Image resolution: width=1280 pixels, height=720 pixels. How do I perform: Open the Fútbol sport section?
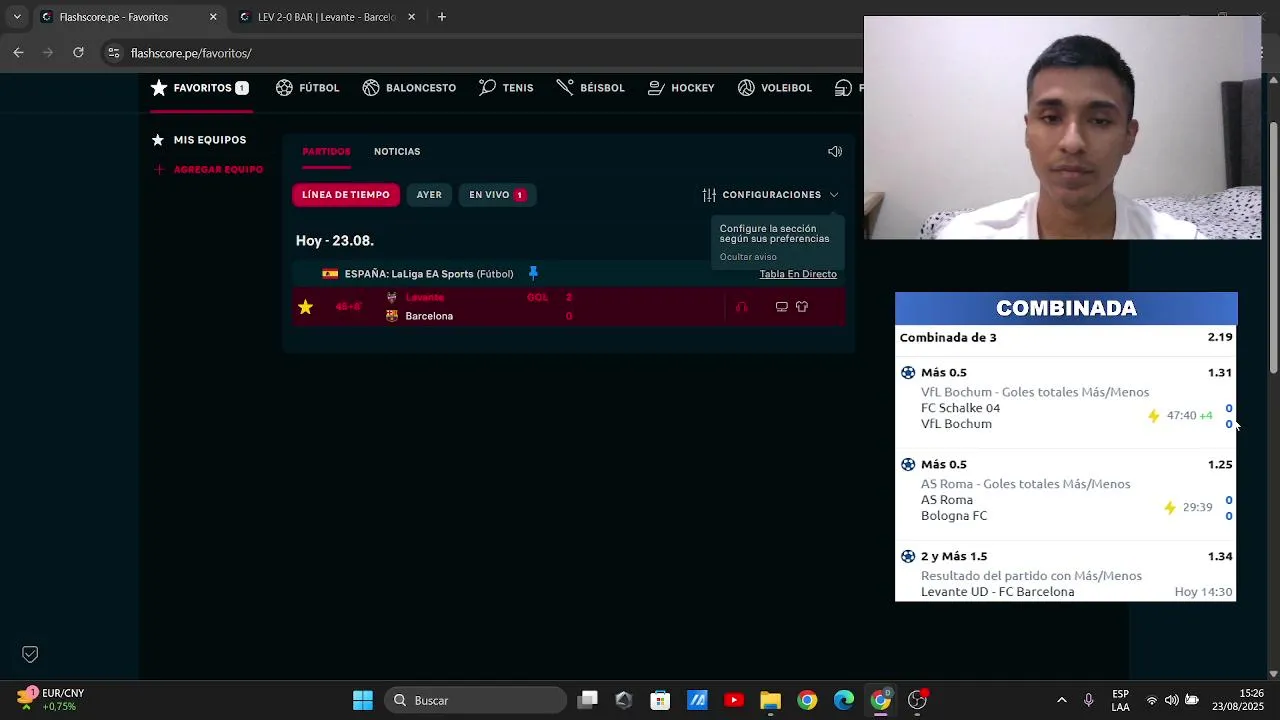tap(308, 88)
